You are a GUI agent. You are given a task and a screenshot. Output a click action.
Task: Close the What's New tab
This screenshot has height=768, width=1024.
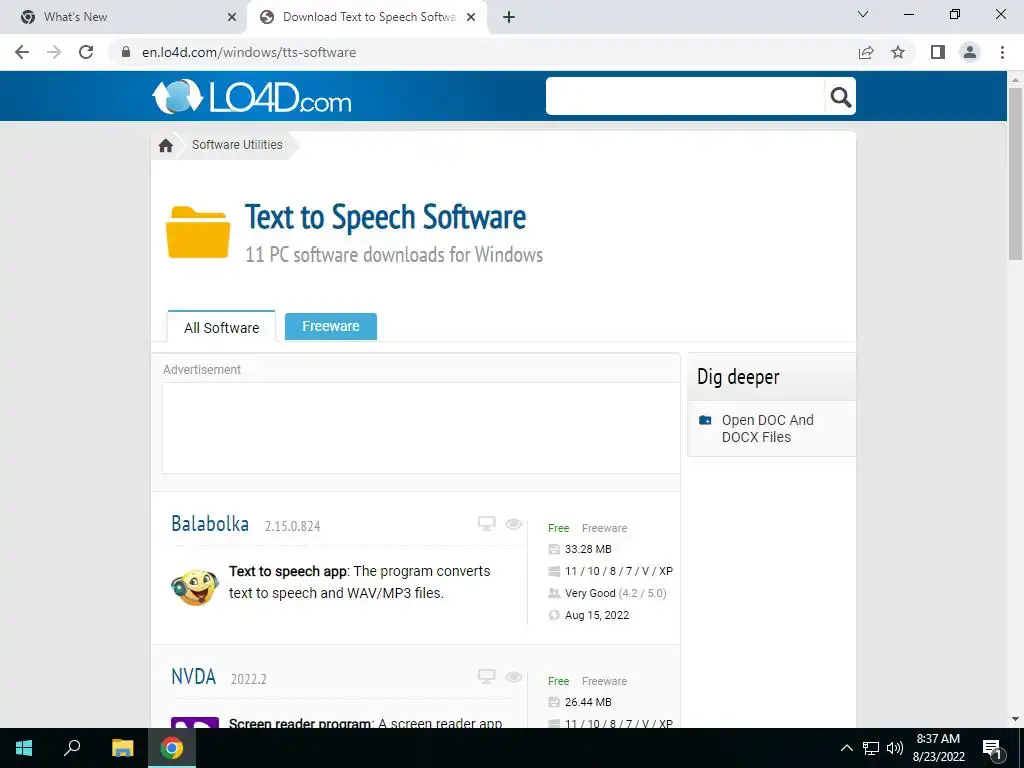coord(232,17)
